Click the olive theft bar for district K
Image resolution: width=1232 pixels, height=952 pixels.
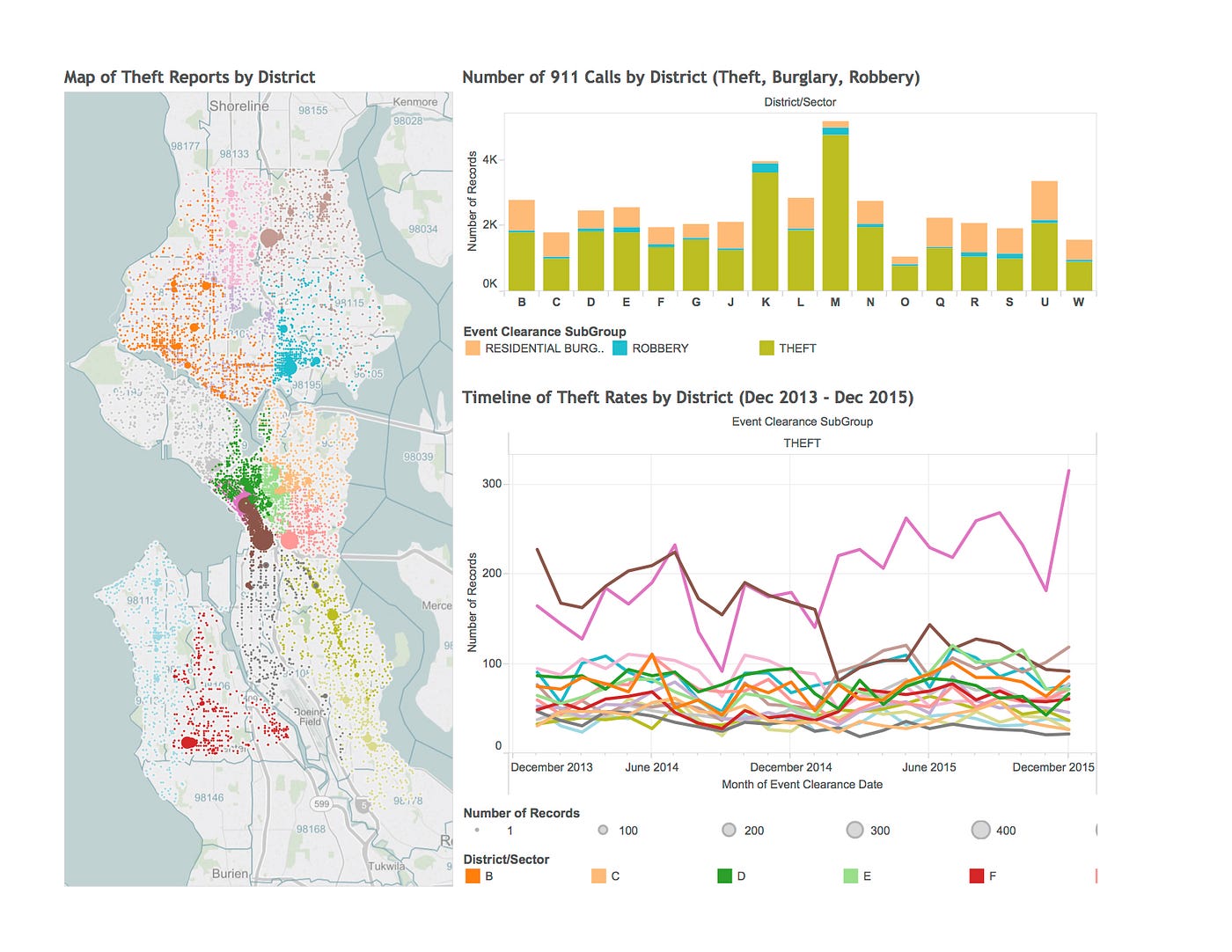pos(765,229)
